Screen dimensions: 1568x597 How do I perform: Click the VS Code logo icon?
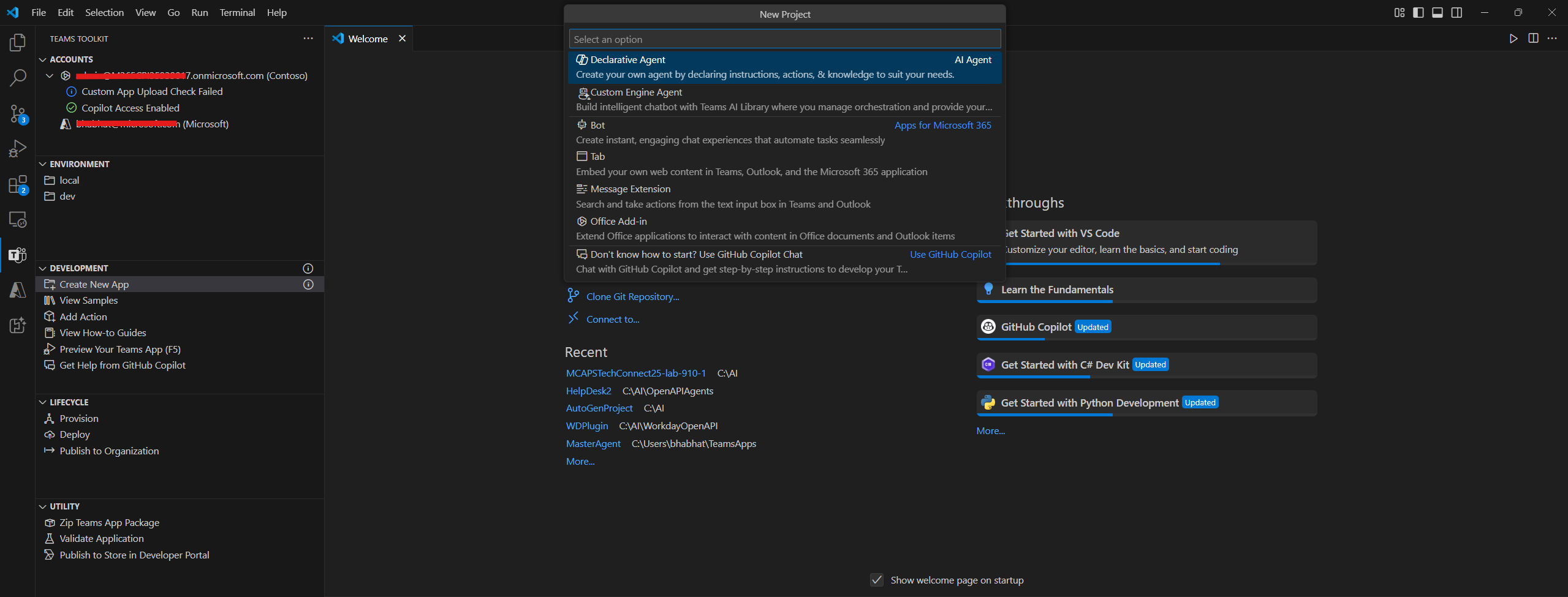point(13,12)
